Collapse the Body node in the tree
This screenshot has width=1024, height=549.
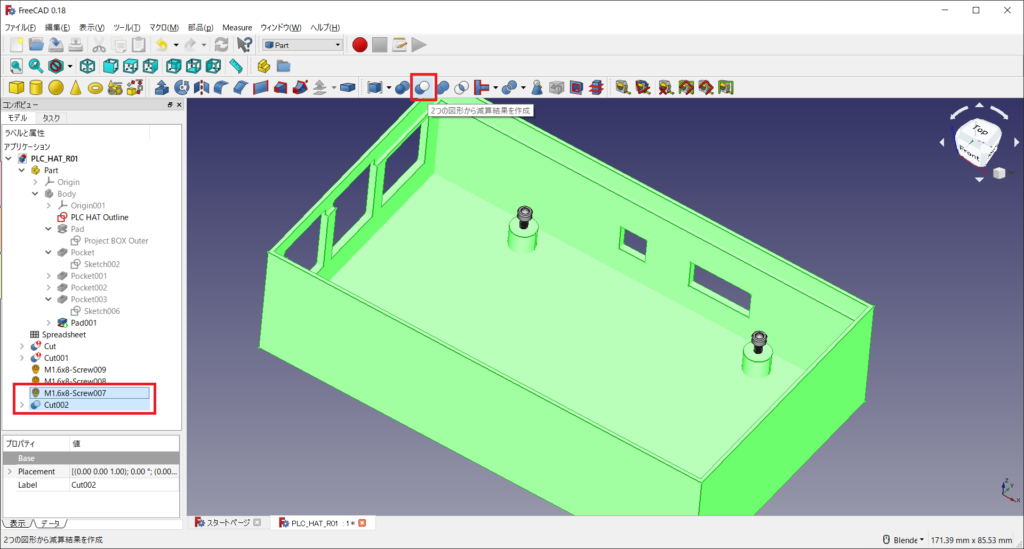(35, 193)
